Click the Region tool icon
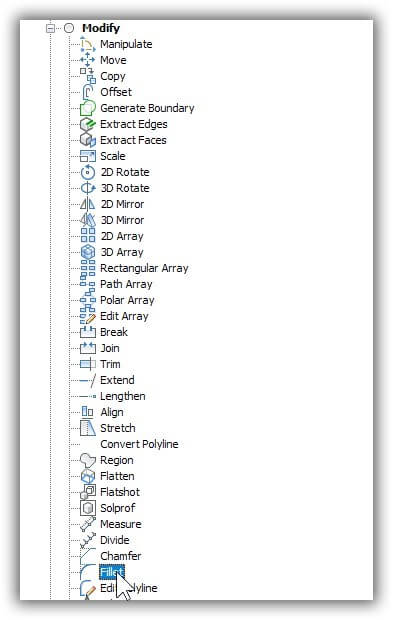The image size is (393, 620). click(x=88, y=460)
